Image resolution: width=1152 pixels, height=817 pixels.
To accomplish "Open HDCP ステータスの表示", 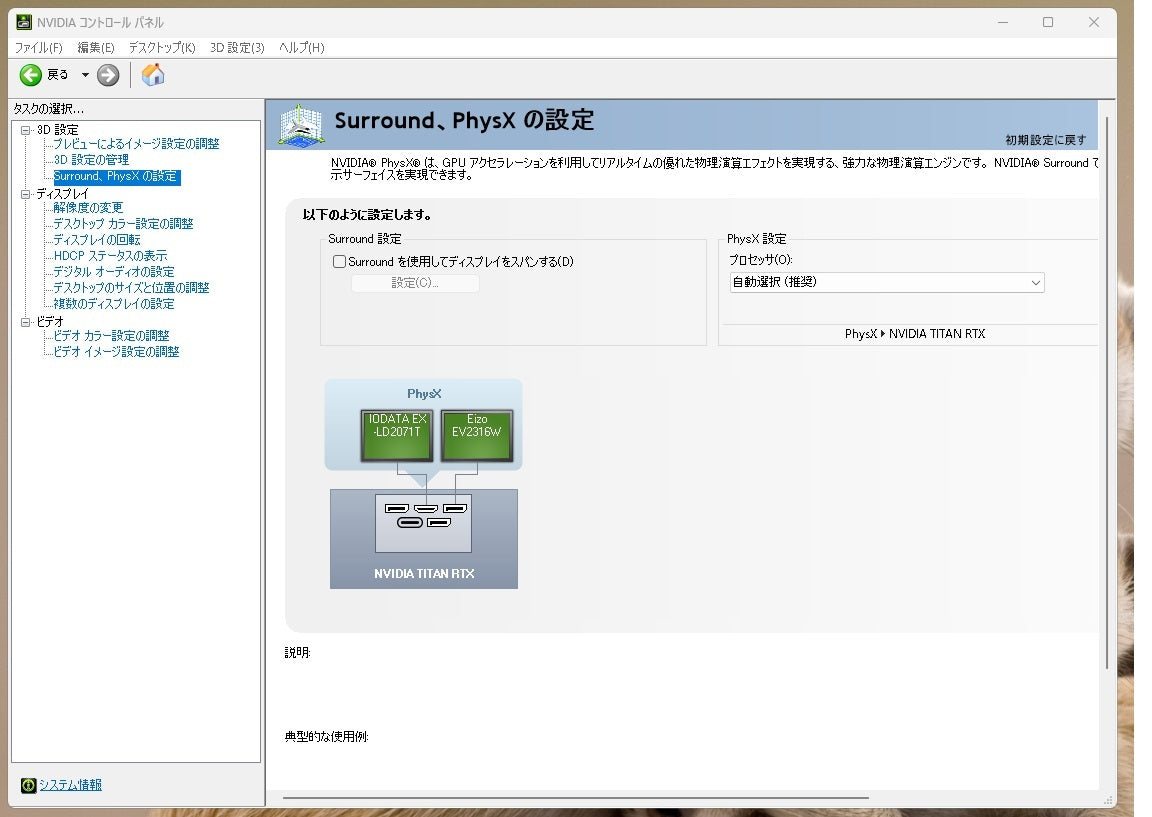I will click(x=110, y=256).
